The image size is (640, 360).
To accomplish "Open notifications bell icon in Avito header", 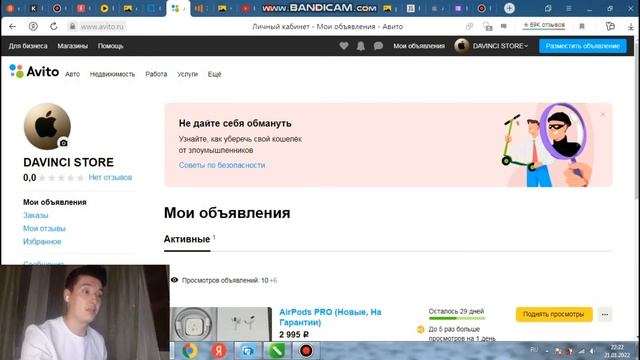I will (361, 46).
